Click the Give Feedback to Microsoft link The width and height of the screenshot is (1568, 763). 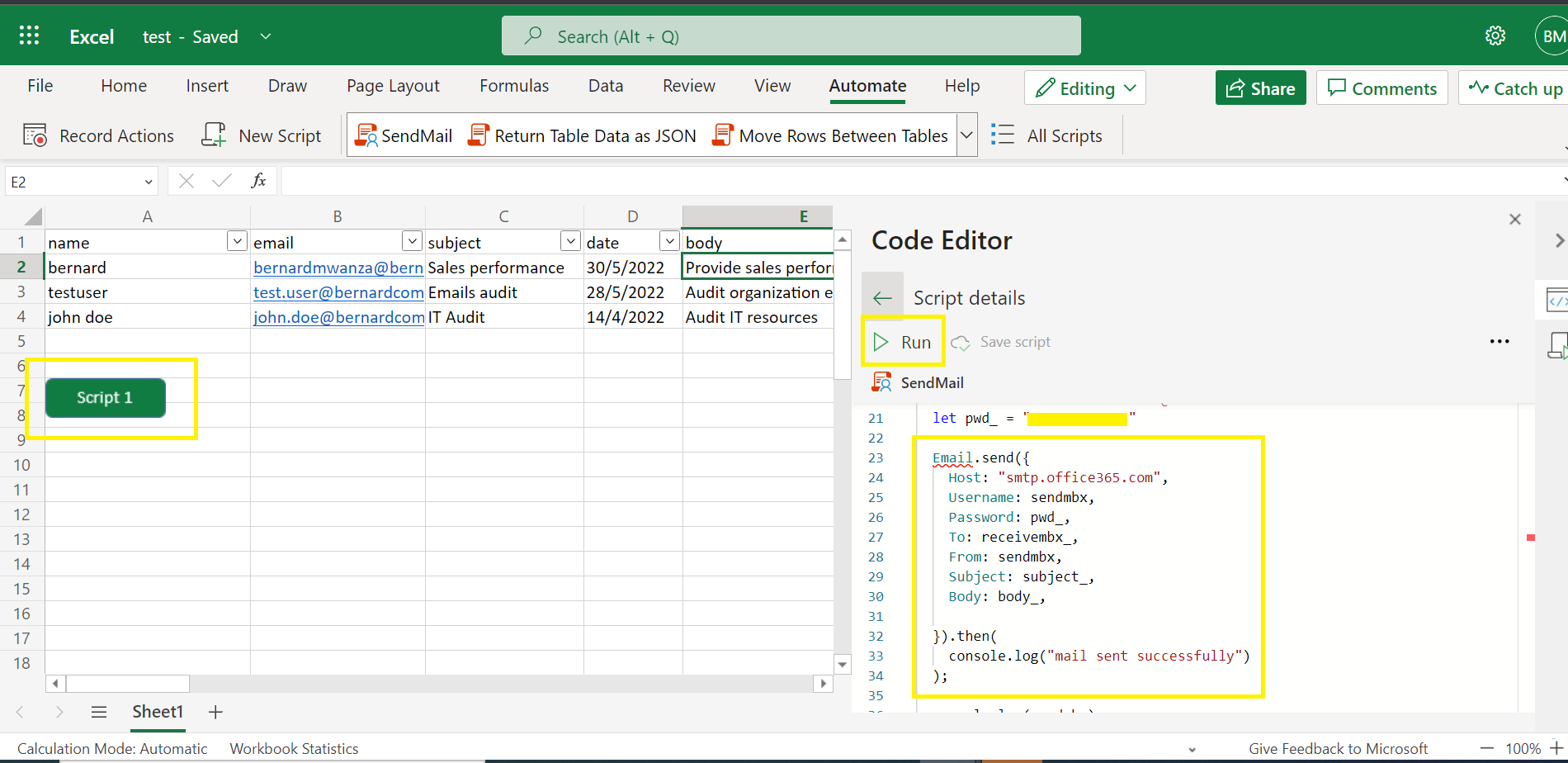pyautogui.click(x=1338, y=748)
